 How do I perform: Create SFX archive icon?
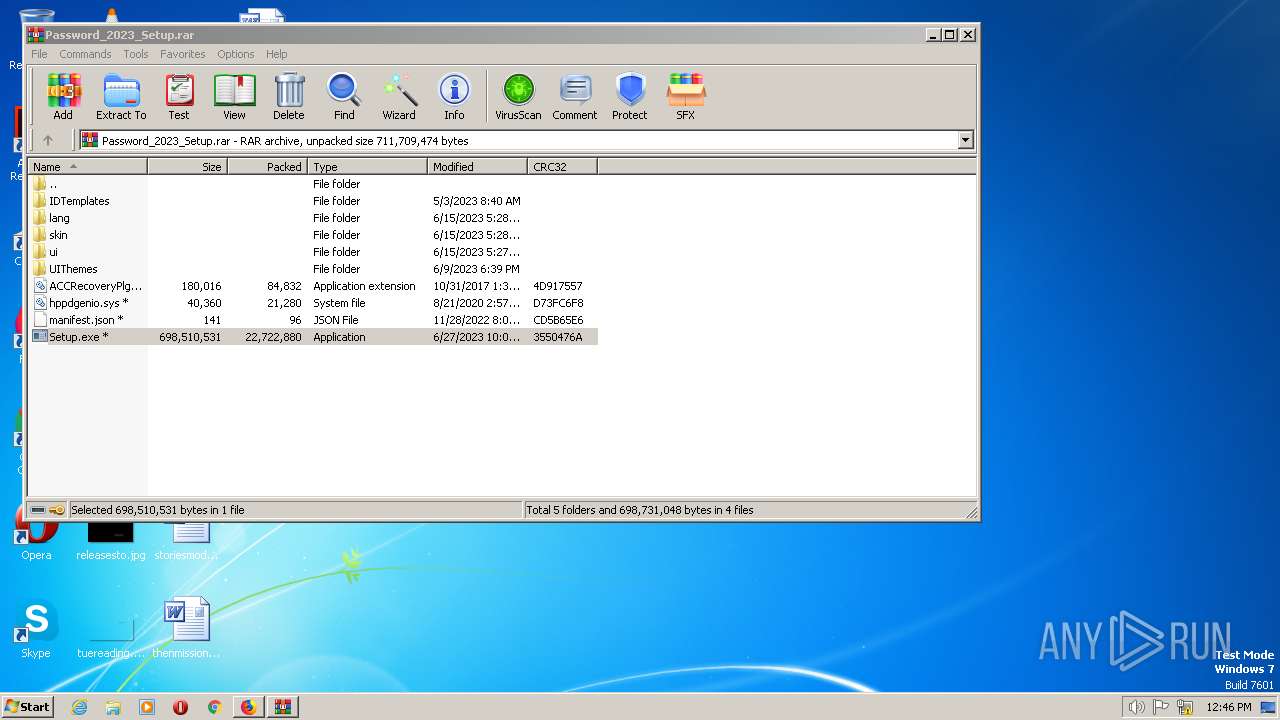(685, 97)
